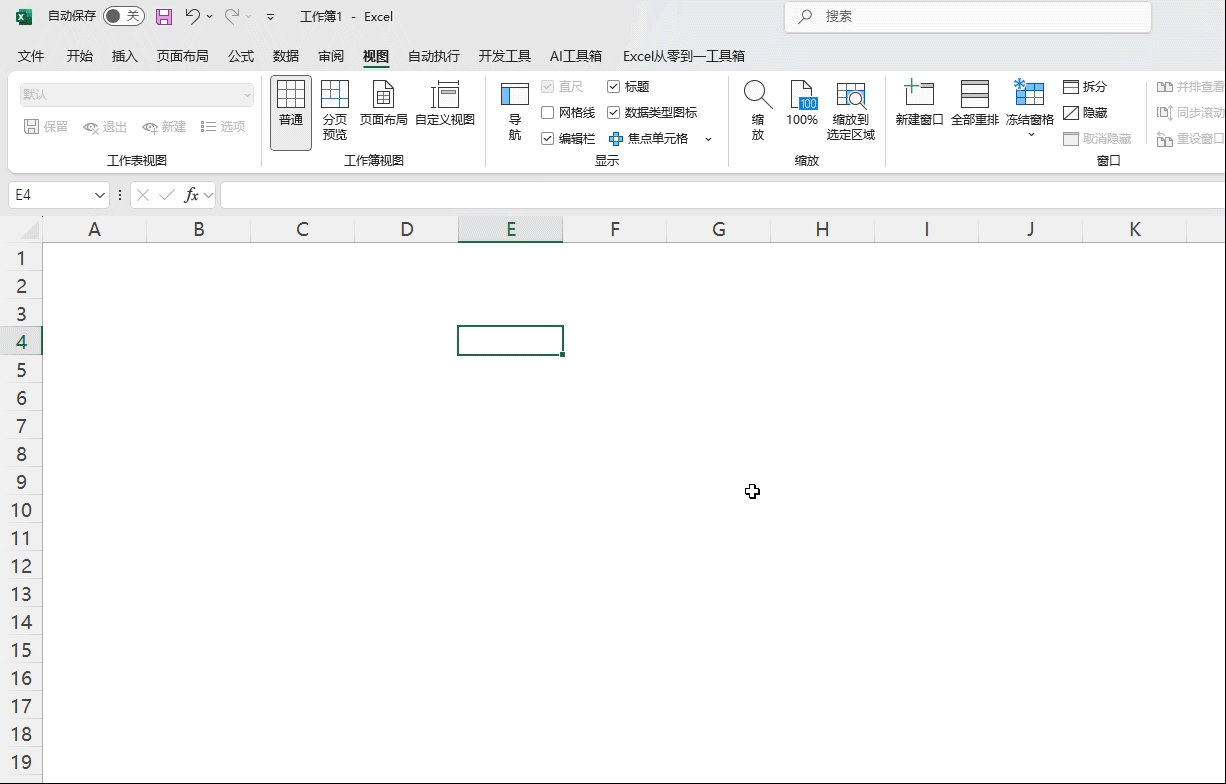Click Zoom to Selection (缩放到选定区域)
Screen dimensions: 1226x784
(851, 110)
